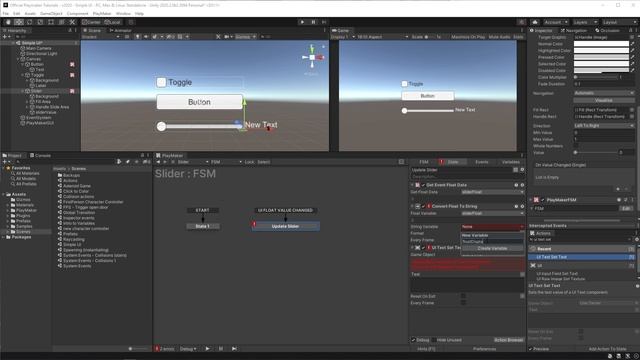The image size is (640, 360).
Task: Click the Preferences button in PlayMaker
Action: [484, 349]
